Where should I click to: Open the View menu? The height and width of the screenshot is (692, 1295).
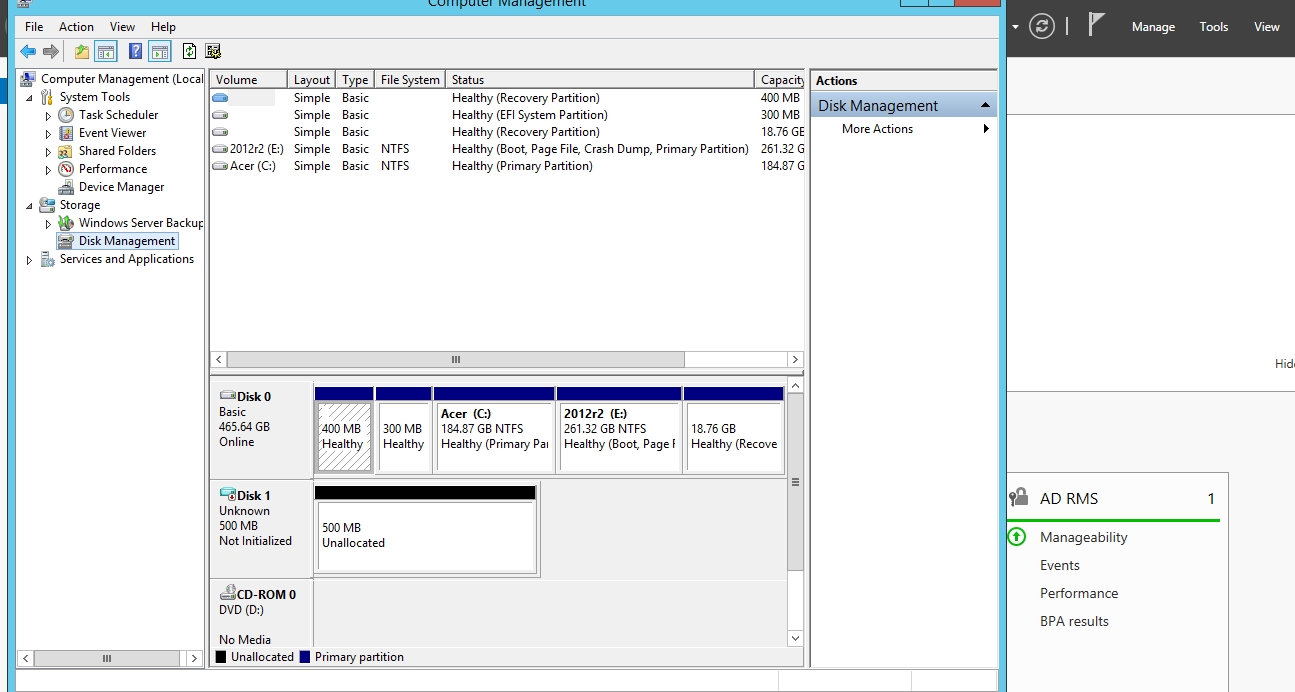click(x=122, y=27)
